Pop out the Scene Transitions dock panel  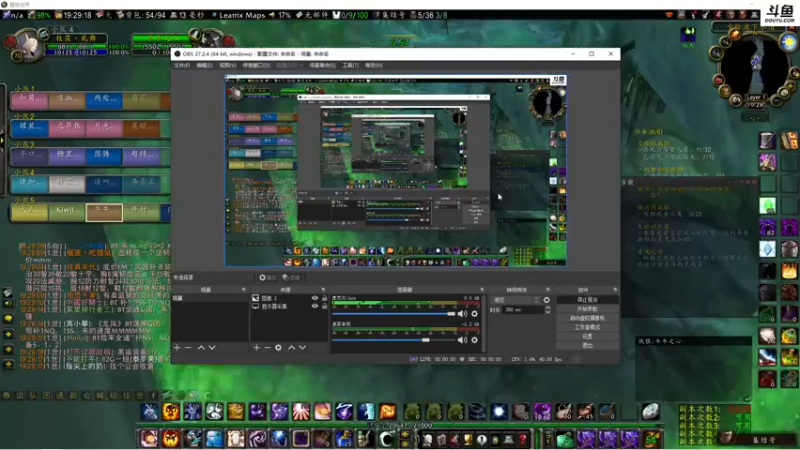pos(548,290)
